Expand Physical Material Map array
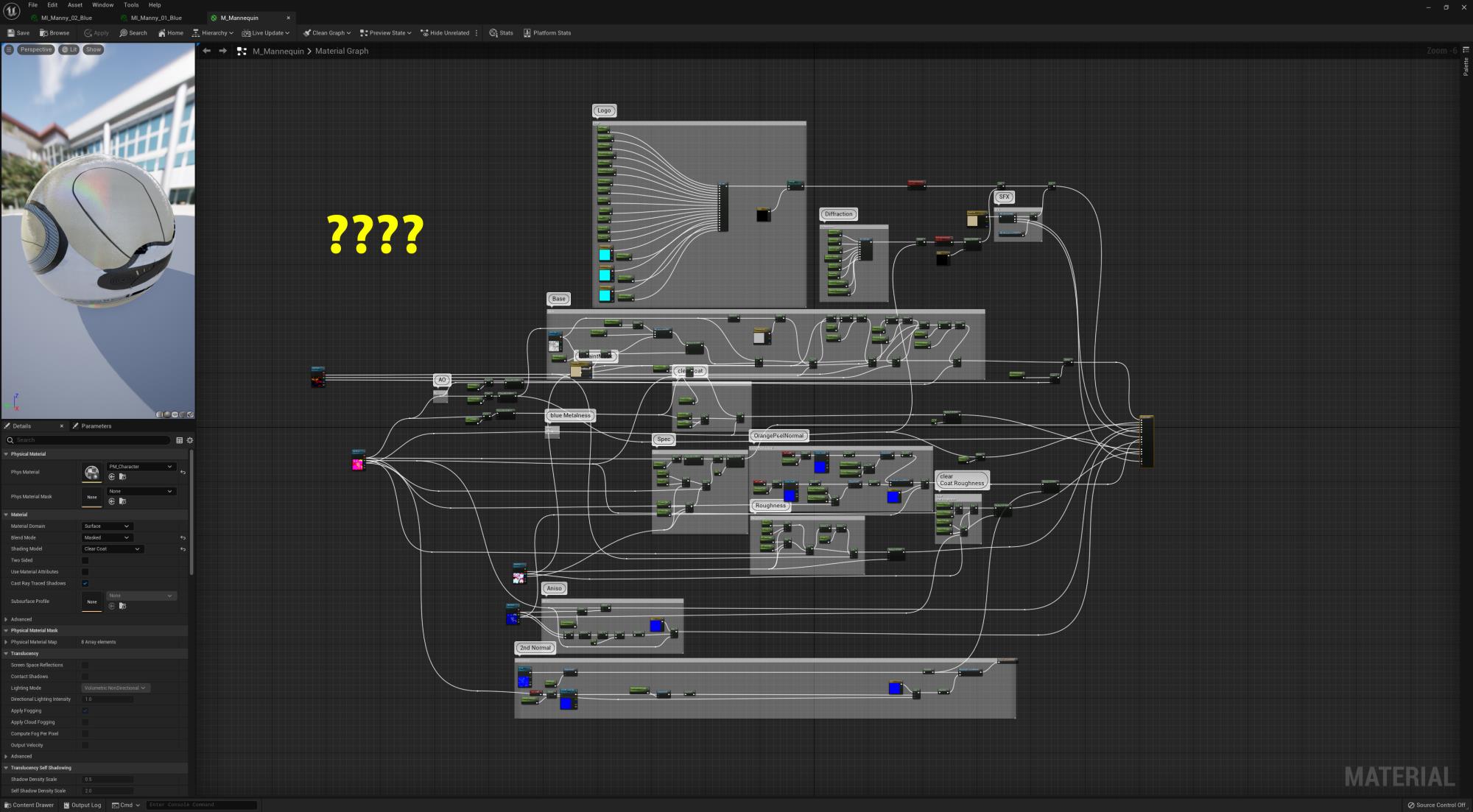This screenshot has width=1473, height=812. coord(7,642)
